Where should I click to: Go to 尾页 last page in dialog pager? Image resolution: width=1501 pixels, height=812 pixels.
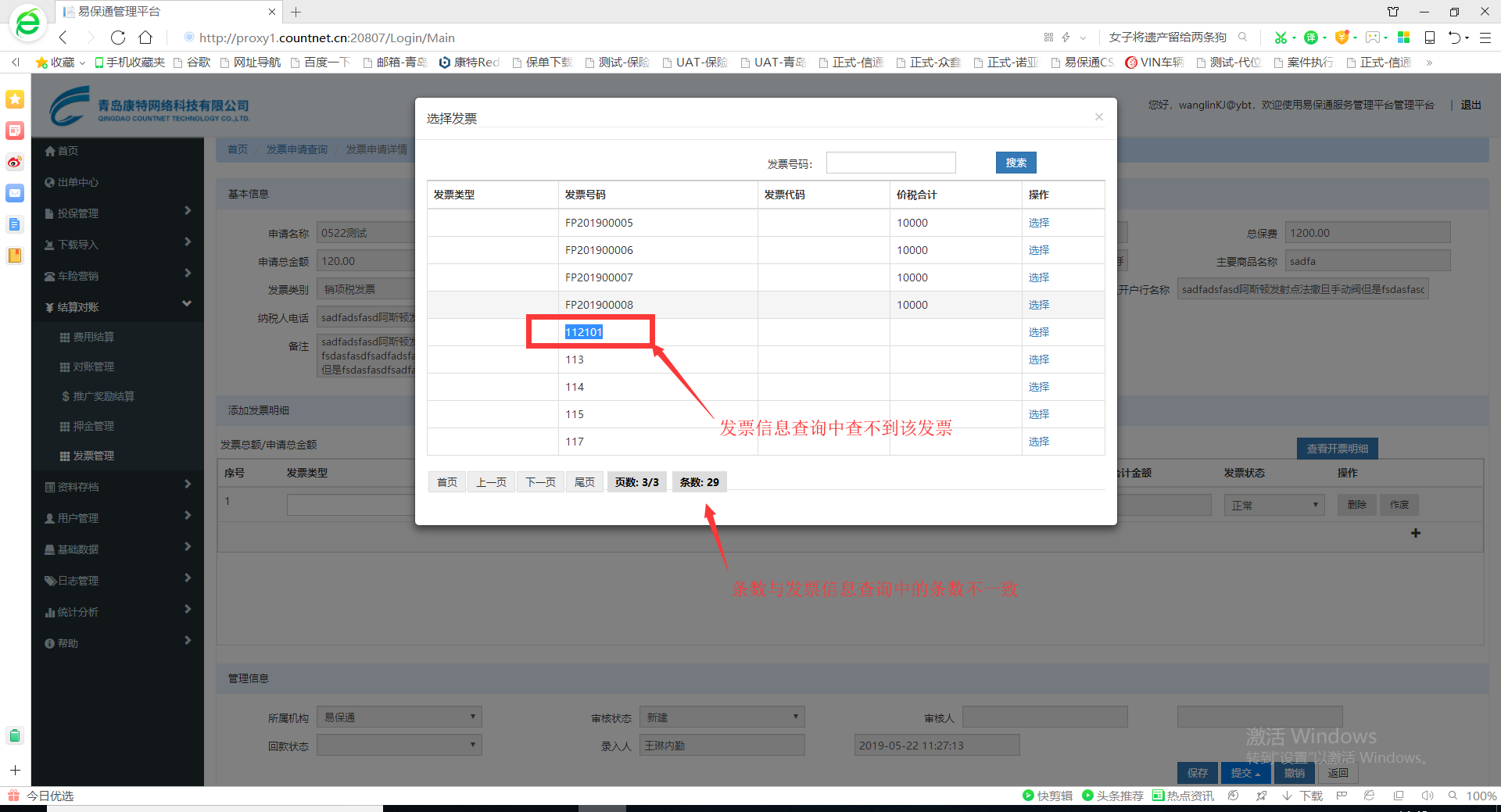pyautogui.click(x=585, y=482)
